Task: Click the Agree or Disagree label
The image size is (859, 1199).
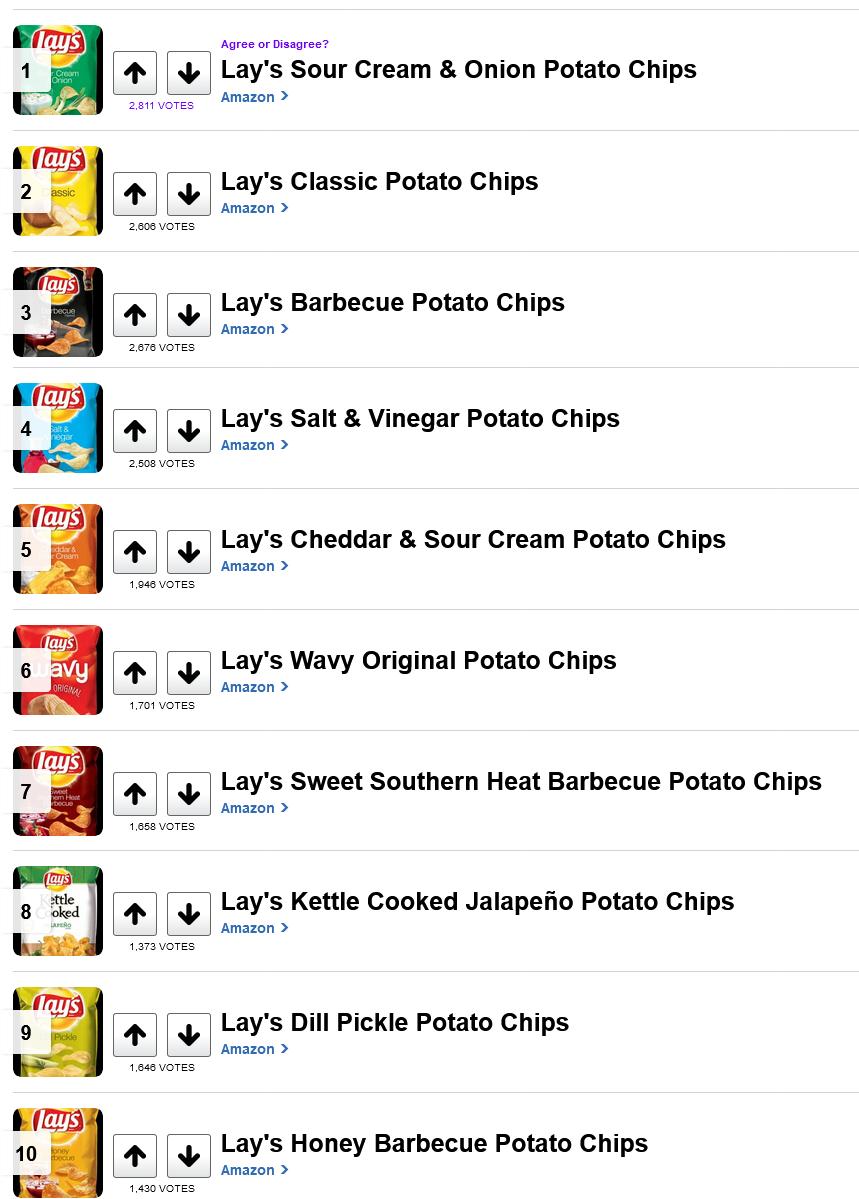Action: tap(274, 44)
